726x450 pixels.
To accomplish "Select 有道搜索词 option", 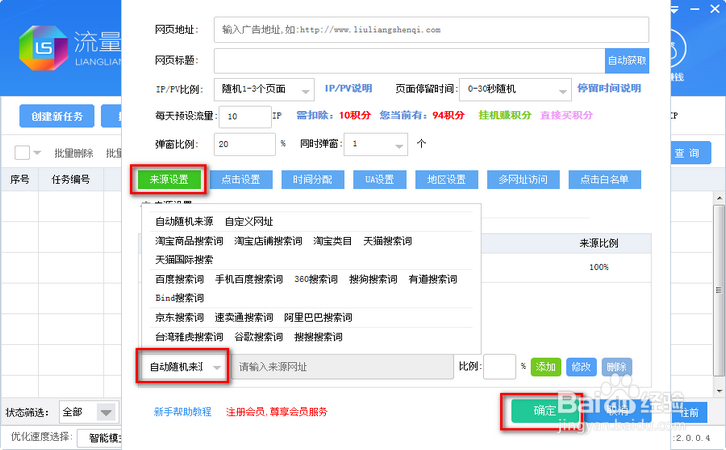I will pyautogui.click(x=433, y=279).
